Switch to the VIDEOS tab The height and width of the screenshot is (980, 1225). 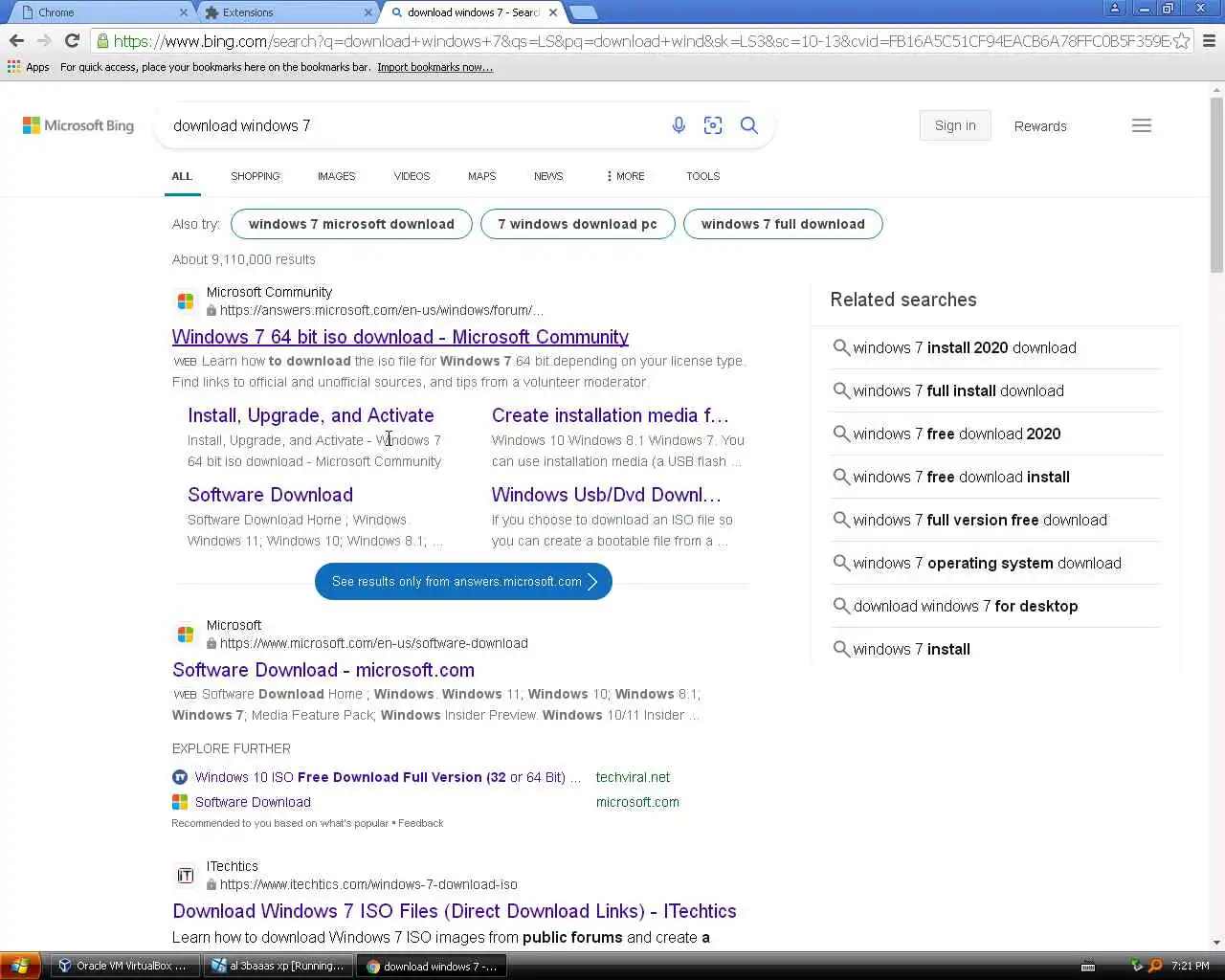point(412,176)
